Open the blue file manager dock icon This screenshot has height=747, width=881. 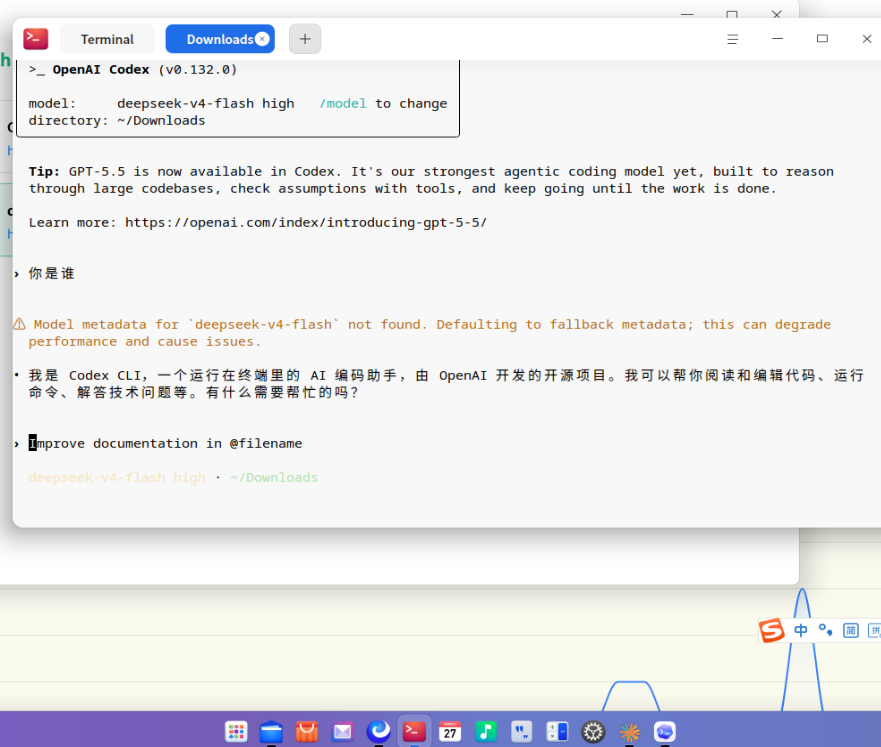pos(271,731)
